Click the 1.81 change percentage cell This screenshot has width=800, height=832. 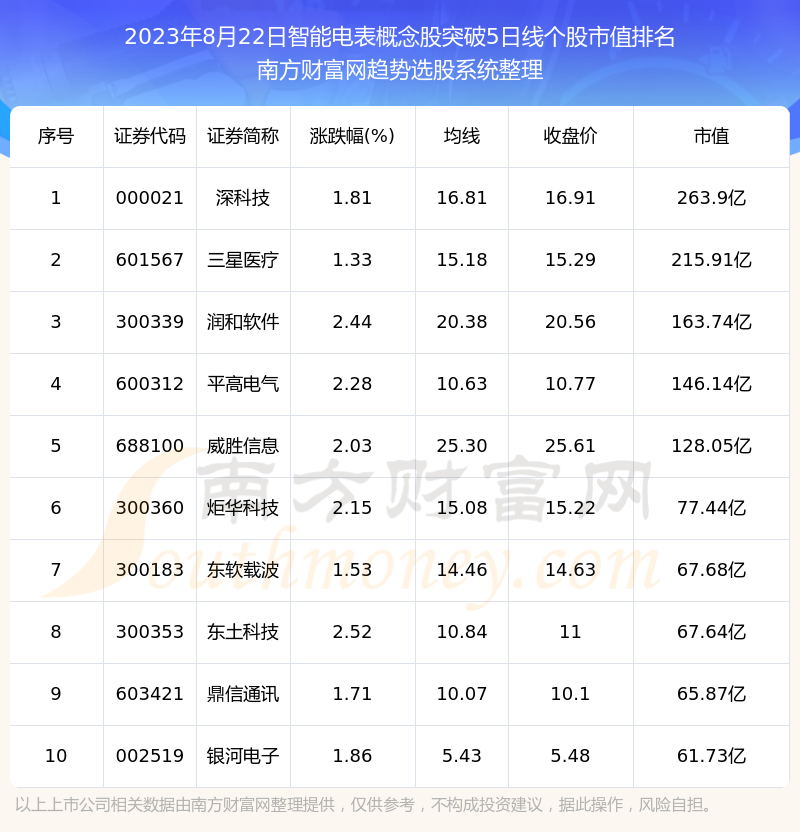[x=352, y=198]
